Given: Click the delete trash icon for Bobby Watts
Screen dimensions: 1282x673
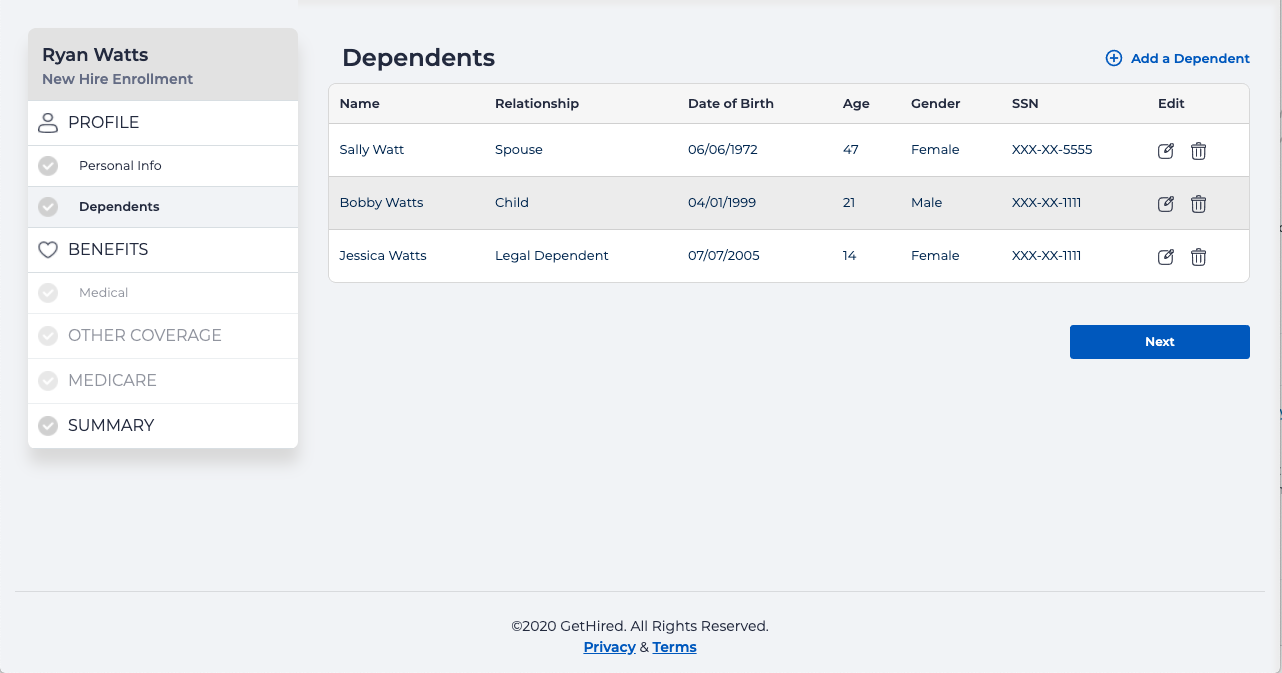Looking at the screenshot, I should pyautogui.click(x=1198, y=203).
